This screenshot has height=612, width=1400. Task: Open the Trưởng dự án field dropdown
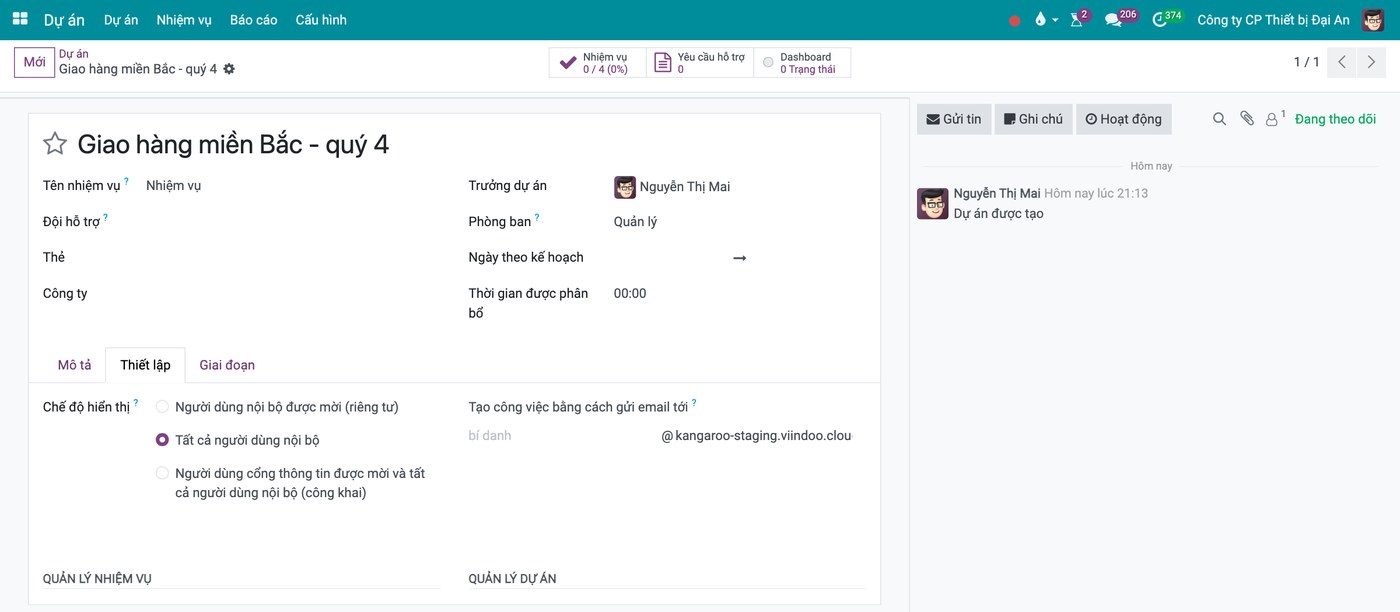(x=740, y=186)
